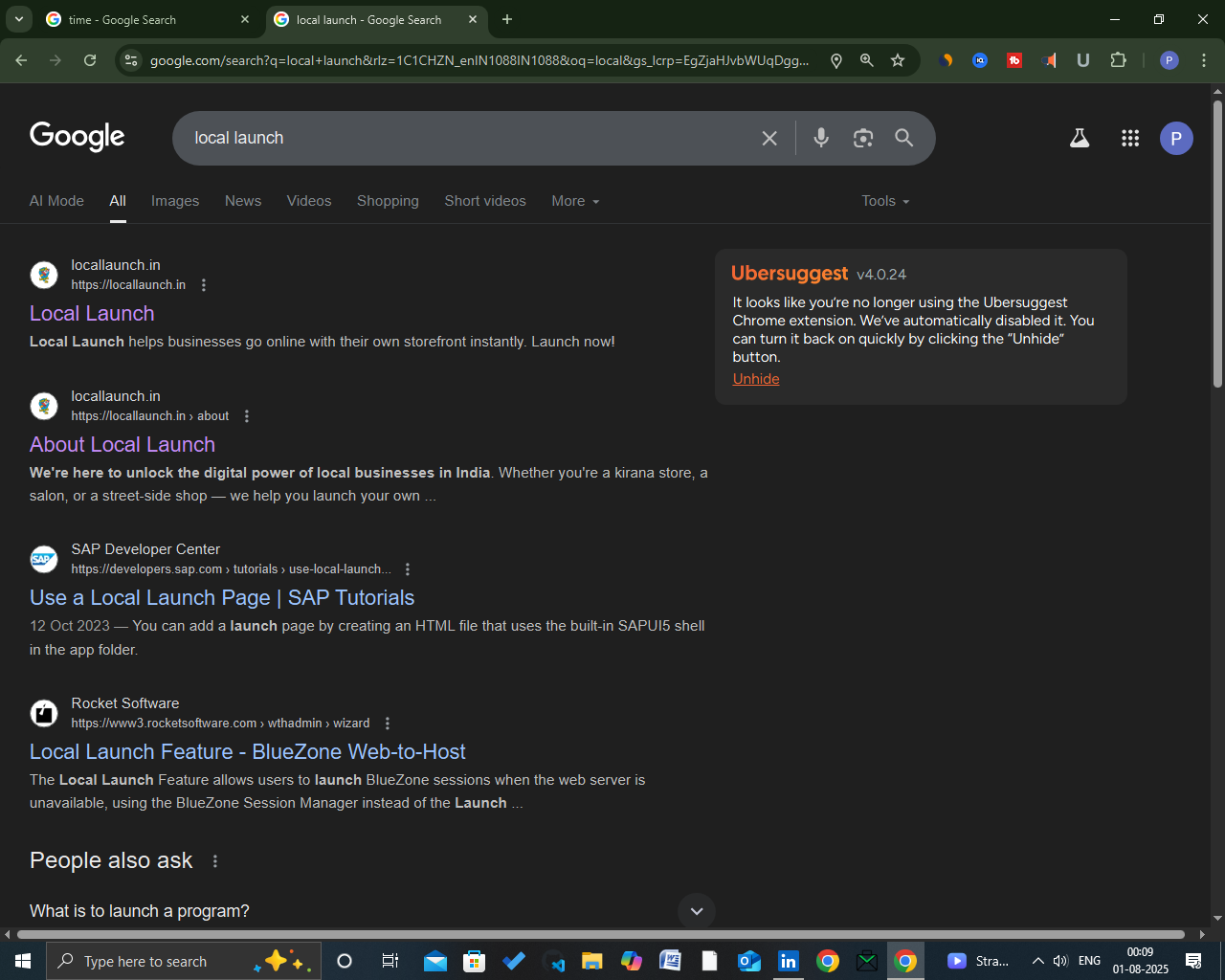
Task: Click the horizontal page scrollbar
Action: point(601,935)
